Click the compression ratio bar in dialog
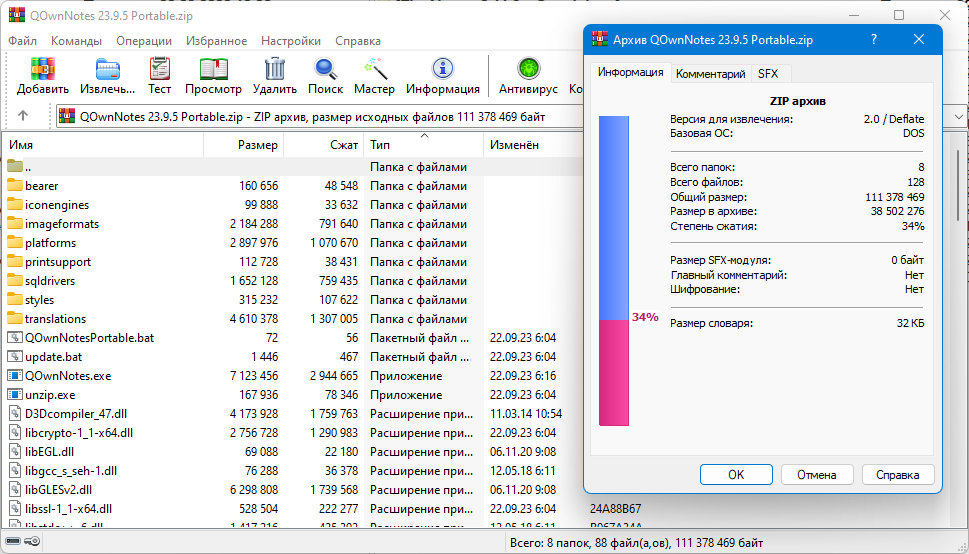 [x=614, y=271]
